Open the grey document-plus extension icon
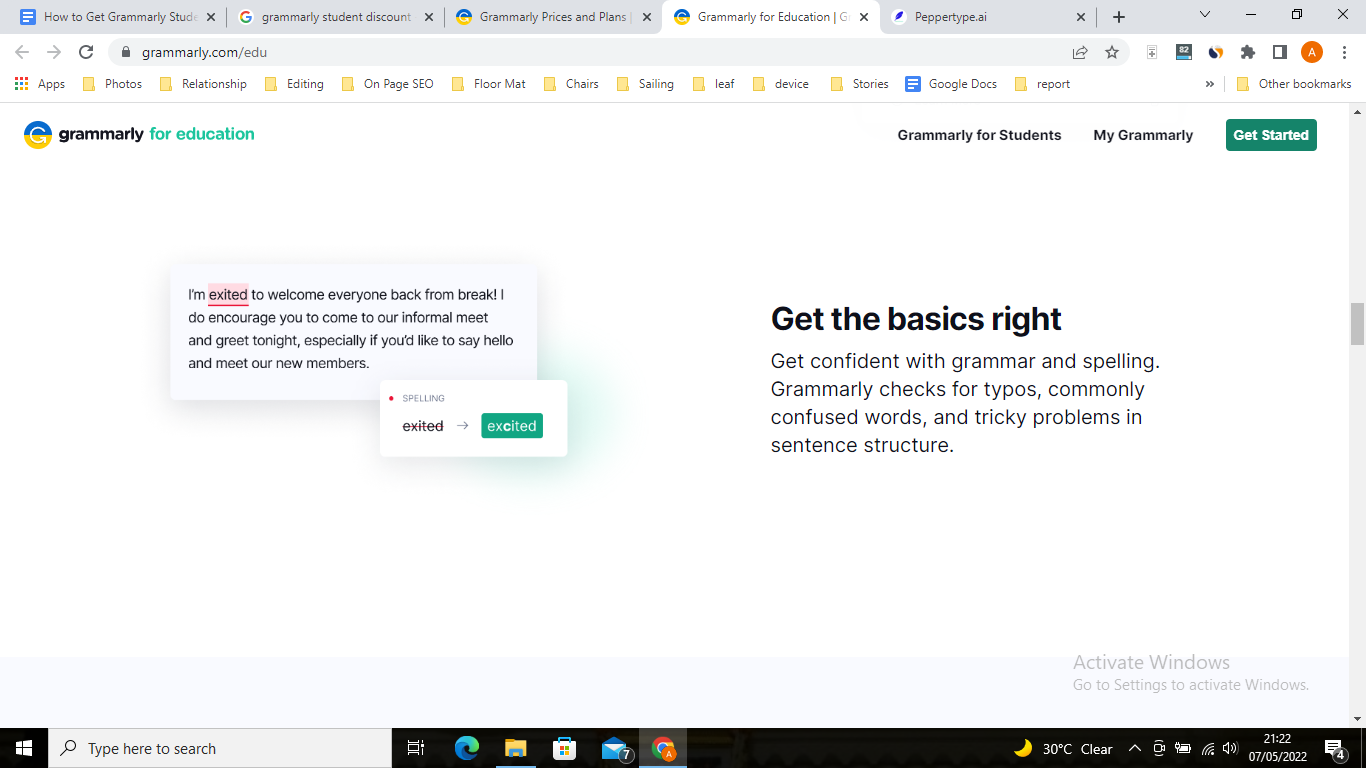 point(1152,52)
